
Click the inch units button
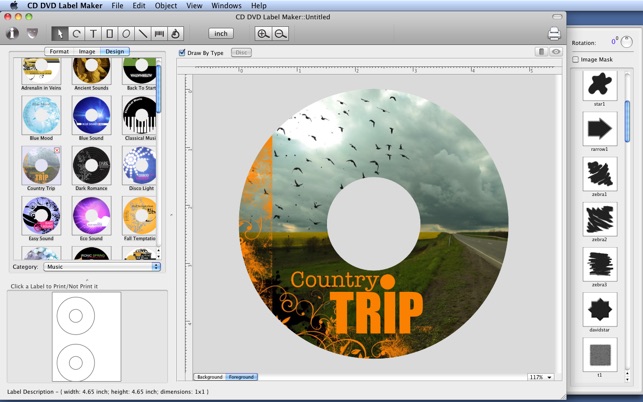(x=221, y=34)
